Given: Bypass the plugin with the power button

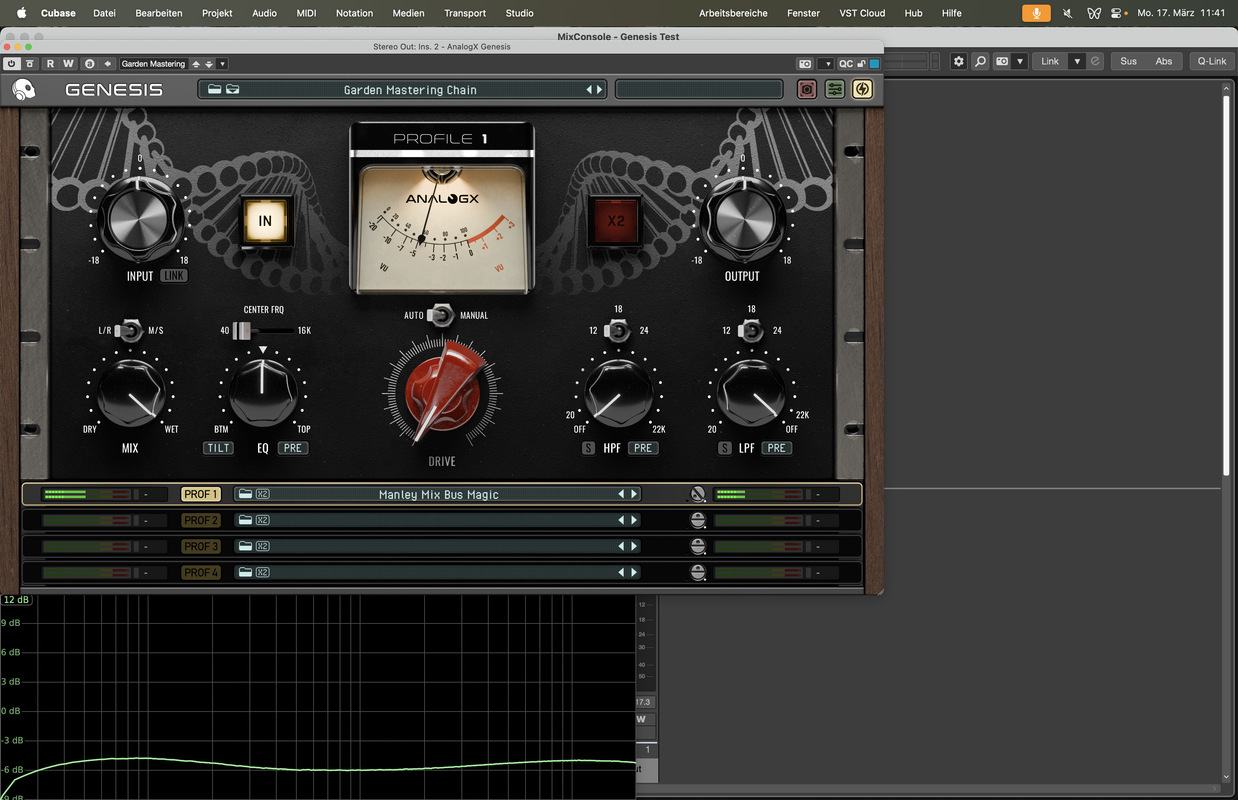Looking at the screenshot, I should (11, 64).
